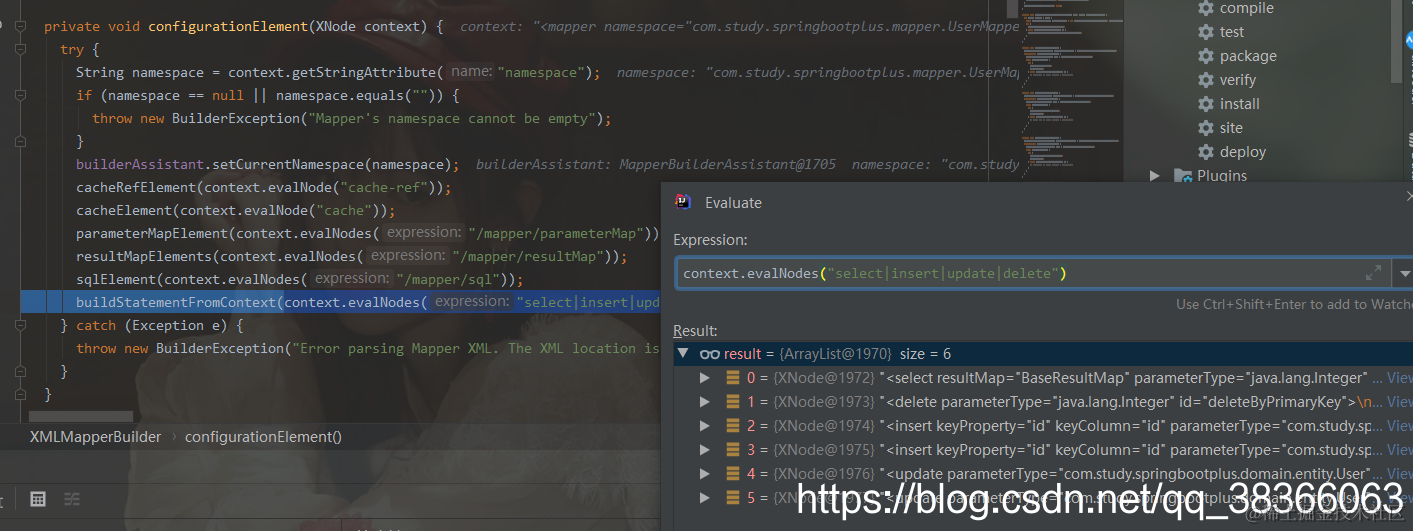The height and width of the screenshot is (531, 1413).
Task: Expand result item 1 XNode@1973
Action: (705, 402)
